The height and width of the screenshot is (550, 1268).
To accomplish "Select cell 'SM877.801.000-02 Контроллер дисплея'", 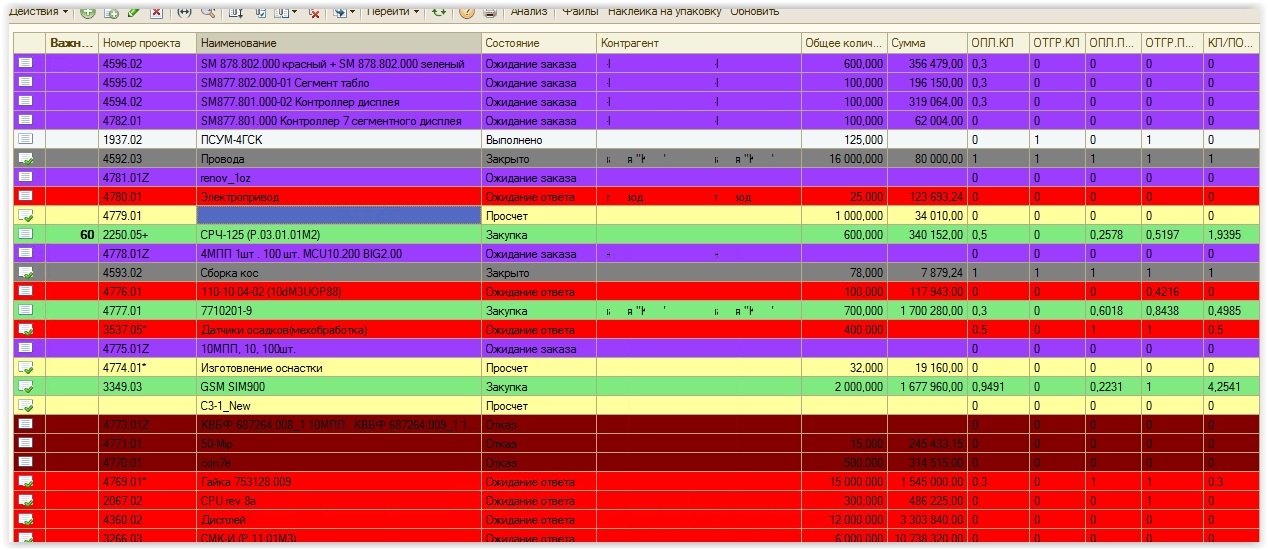I will 338,101.
